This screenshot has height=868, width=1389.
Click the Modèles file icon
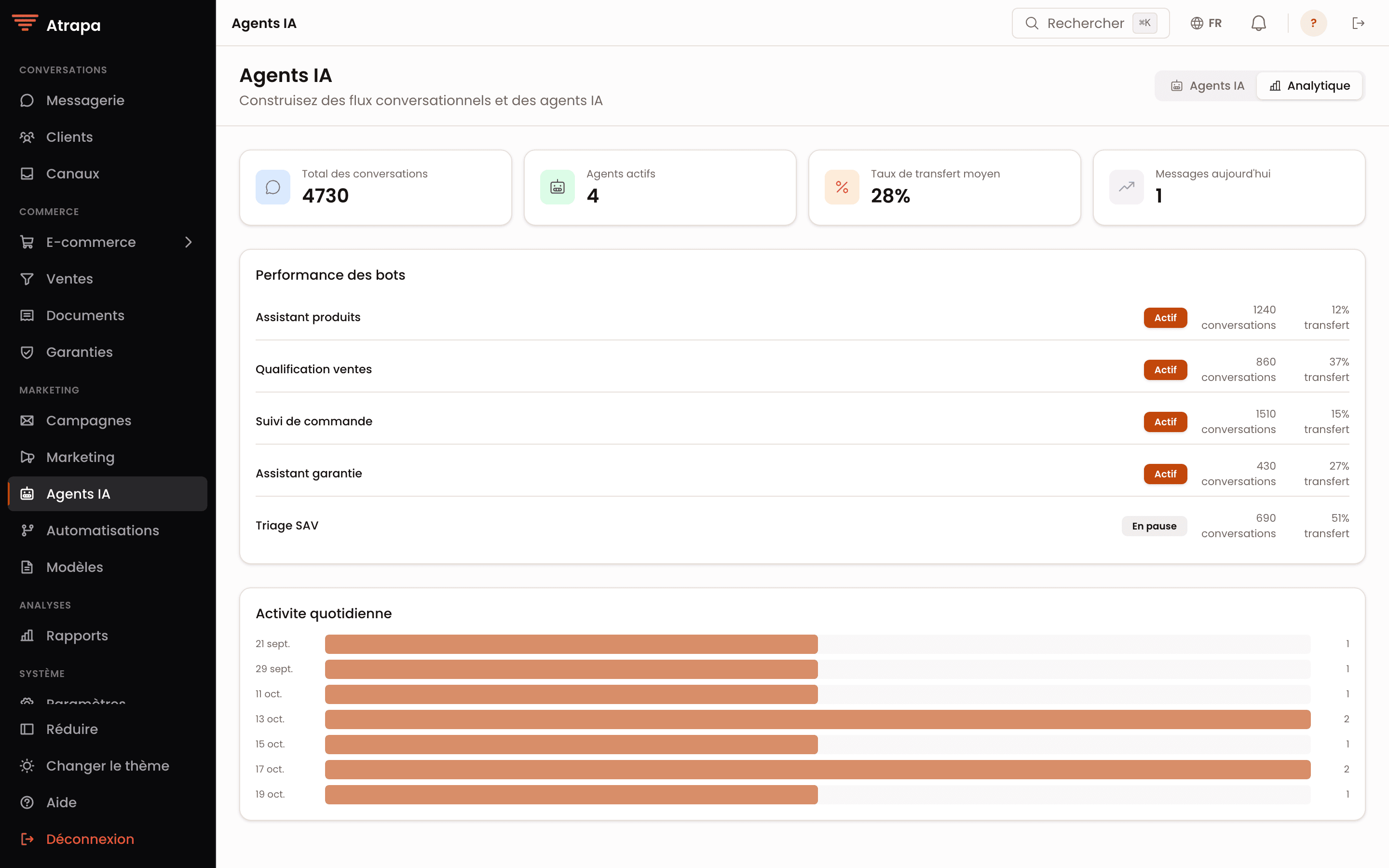coord(27,567)
